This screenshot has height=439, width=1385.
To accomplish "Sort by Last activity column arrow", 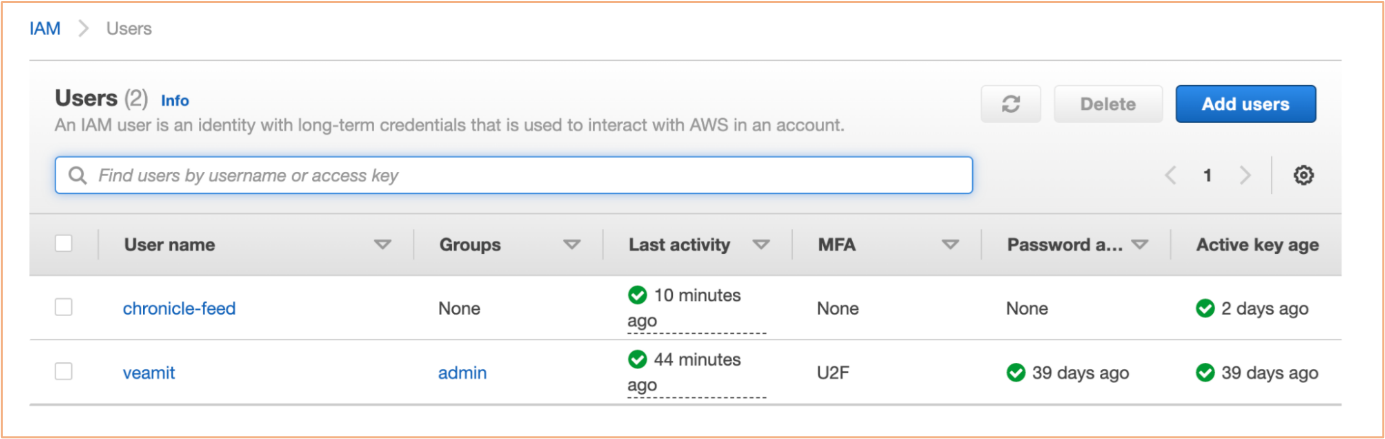I will click(761, 245).
